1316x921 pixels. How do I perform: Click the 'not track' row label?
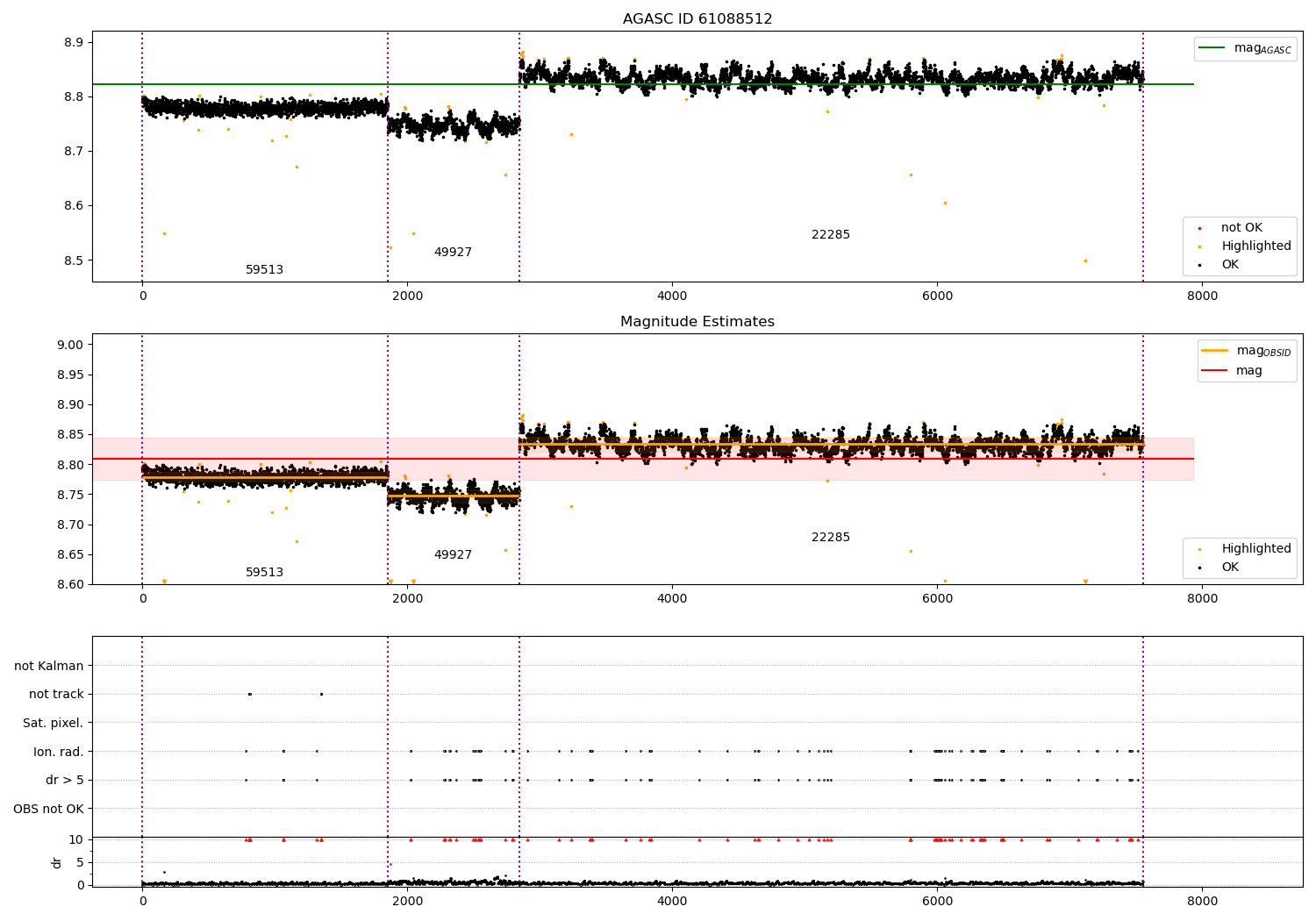56,695
